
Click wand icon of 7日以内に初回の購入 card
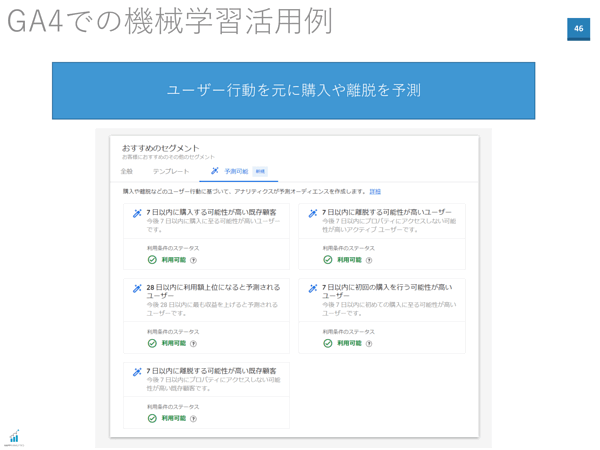[313, 288]
